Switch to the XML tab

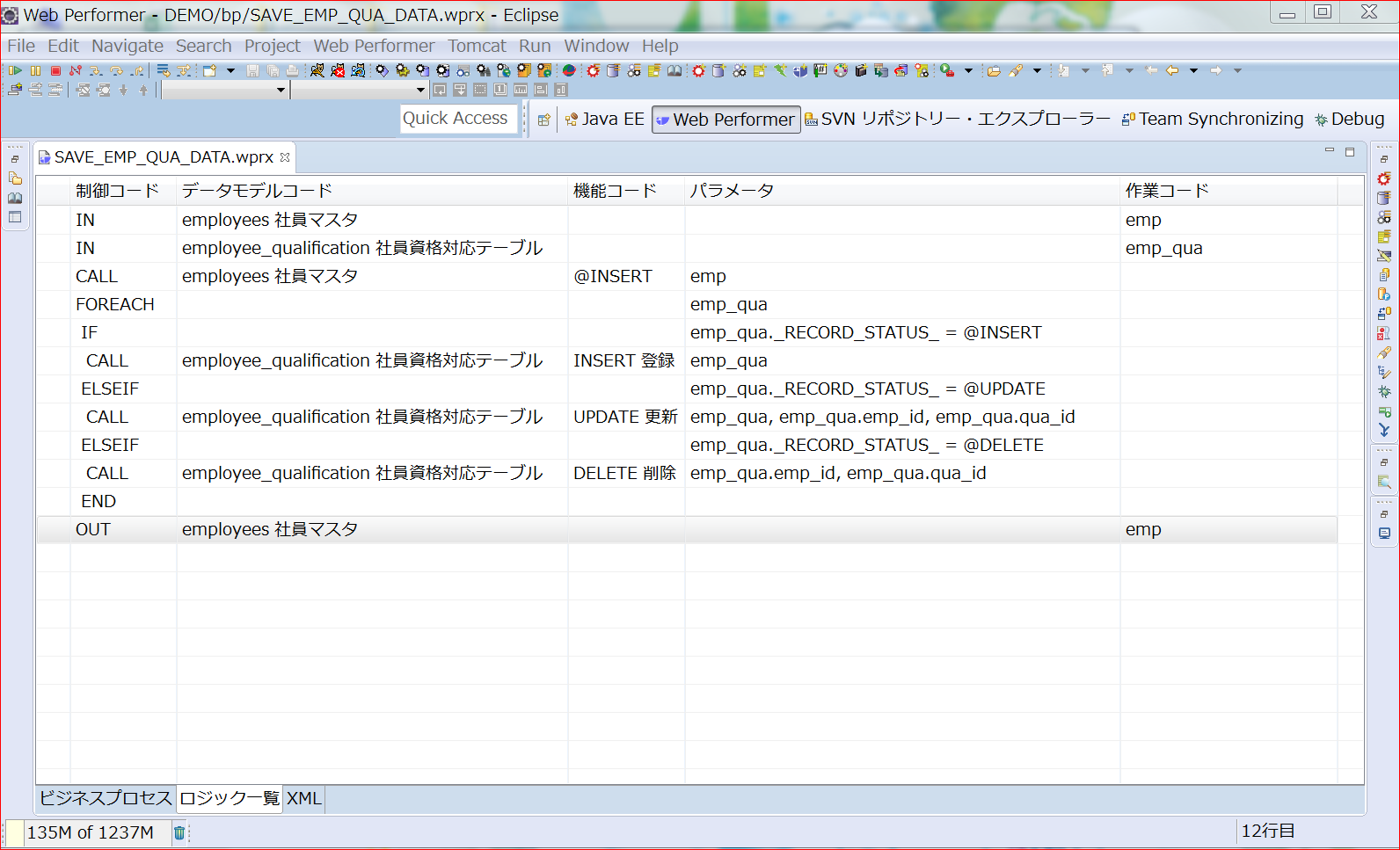point(304,798)
